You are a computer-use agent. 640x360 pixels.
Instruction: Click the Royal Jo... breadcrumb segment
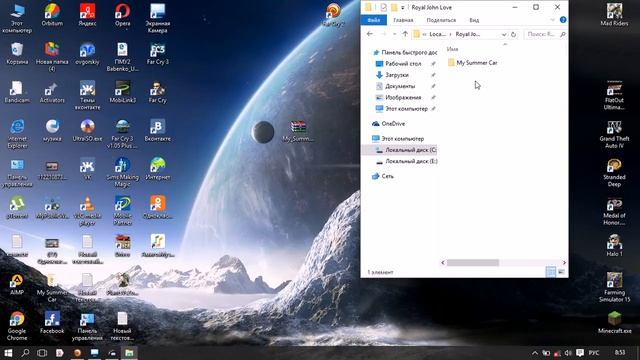point(467,34)
